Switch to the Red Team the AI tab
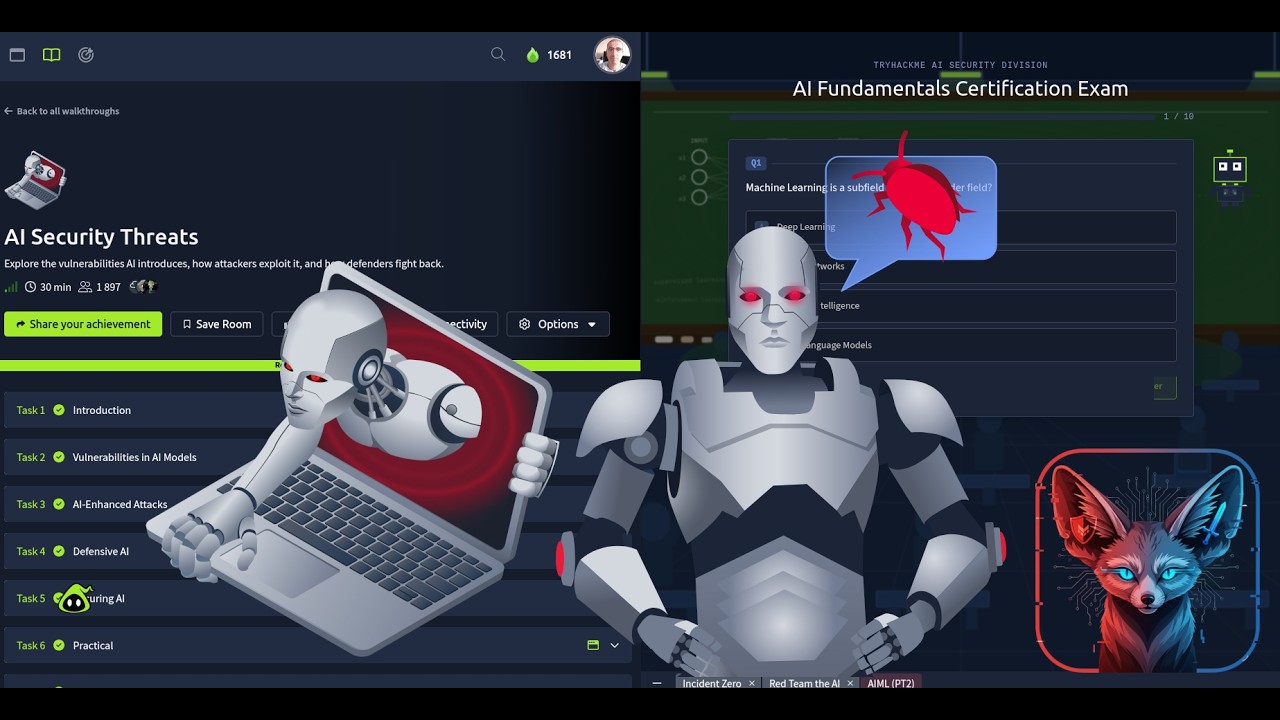Image resolution: width=1280 pixels, height=720 pixels. [x=804, y=684]
